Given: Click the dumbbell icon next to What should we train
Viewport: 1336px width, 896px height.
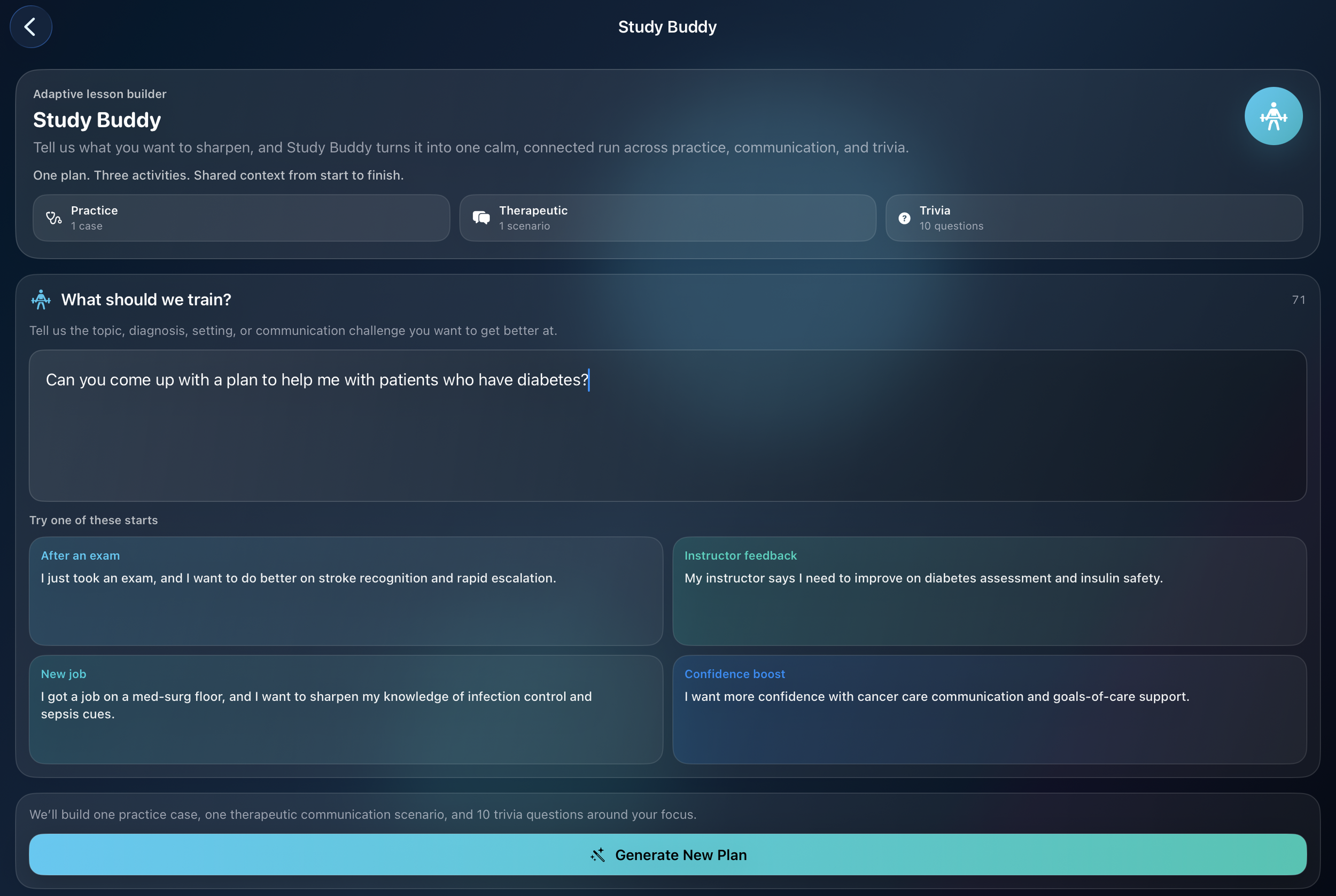Looking at the screenshot, I should tap(41, 299).
